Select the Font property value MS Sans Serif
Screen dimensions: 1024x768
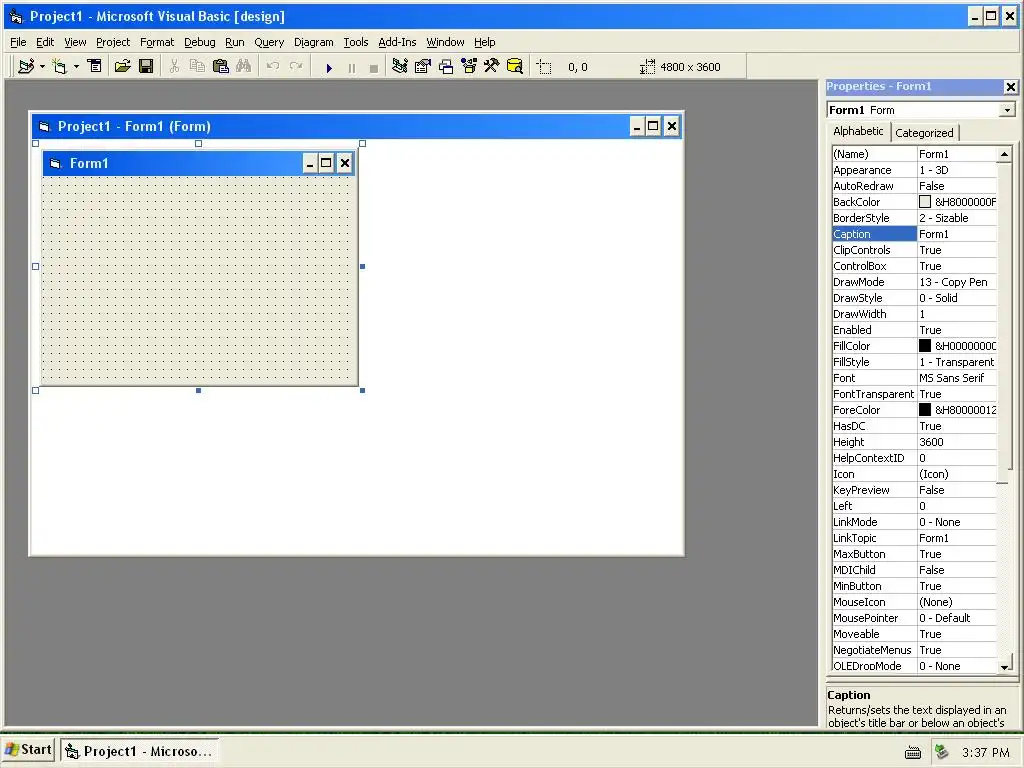pyautogui.click(x=957, y=378)
